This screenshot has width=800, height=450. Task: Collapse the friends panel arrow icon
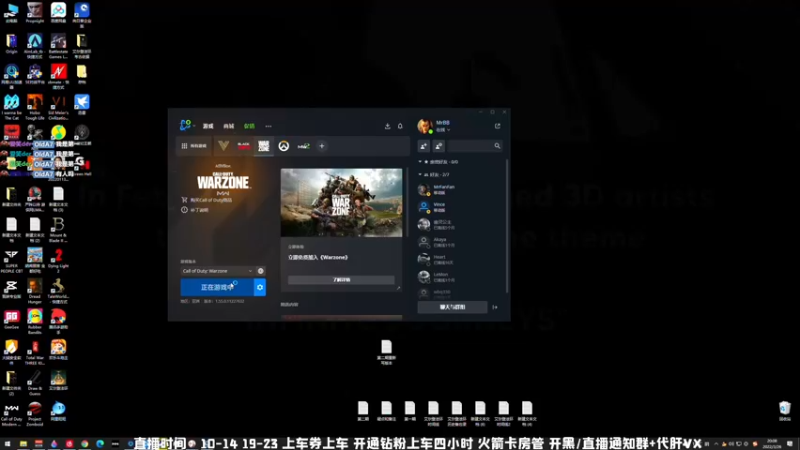click(x=495, y=307)
